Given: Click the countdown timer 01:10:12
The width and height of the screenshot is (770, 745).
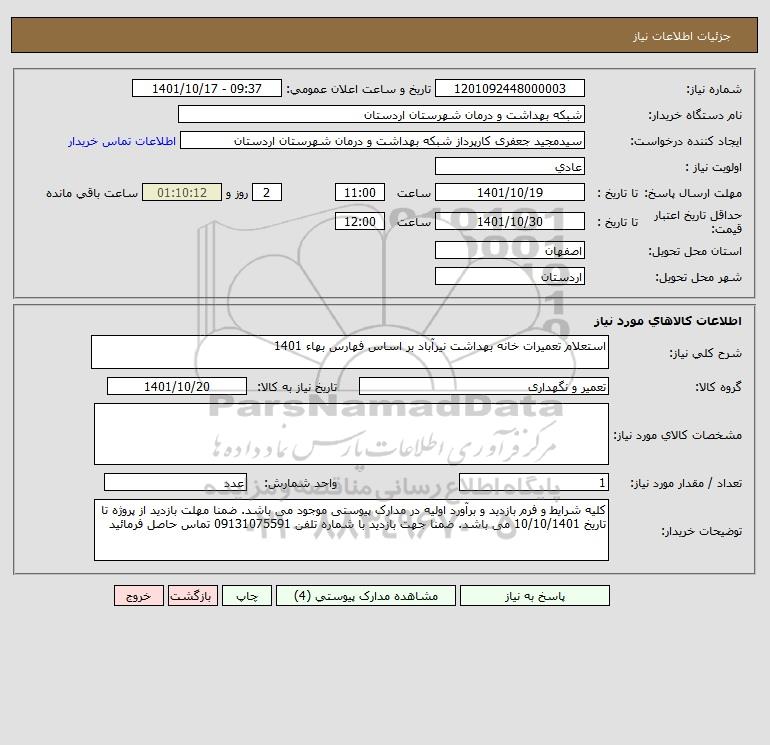Looking at the screenshot, I should (x=182, y=193).
